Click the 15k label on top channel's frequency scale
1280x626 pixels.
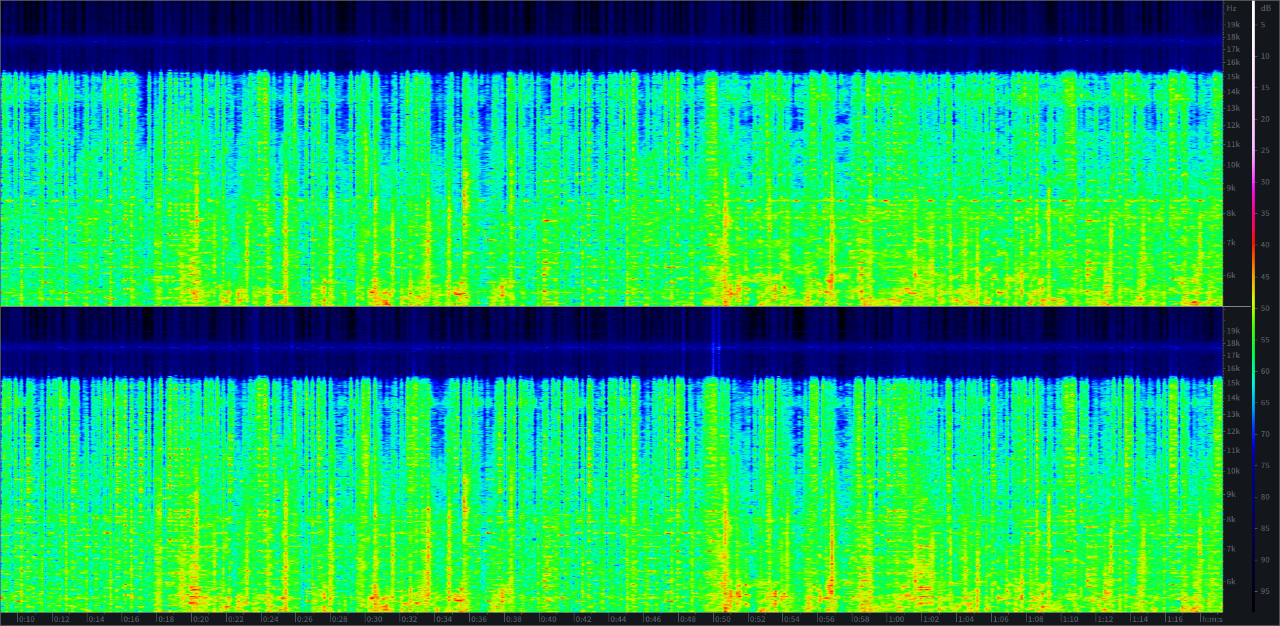click(1233, 76)
